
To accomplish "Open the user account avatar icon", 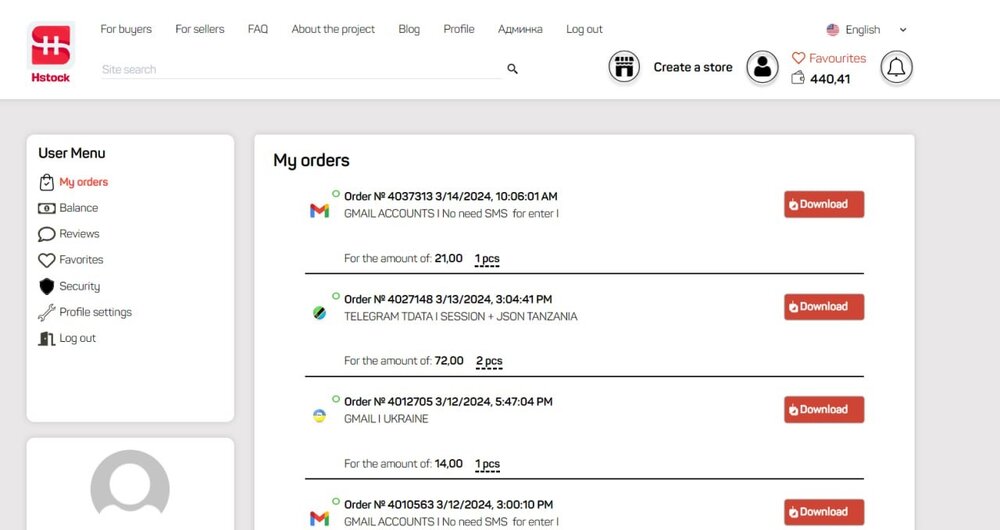I will click(x=762, y=67).
